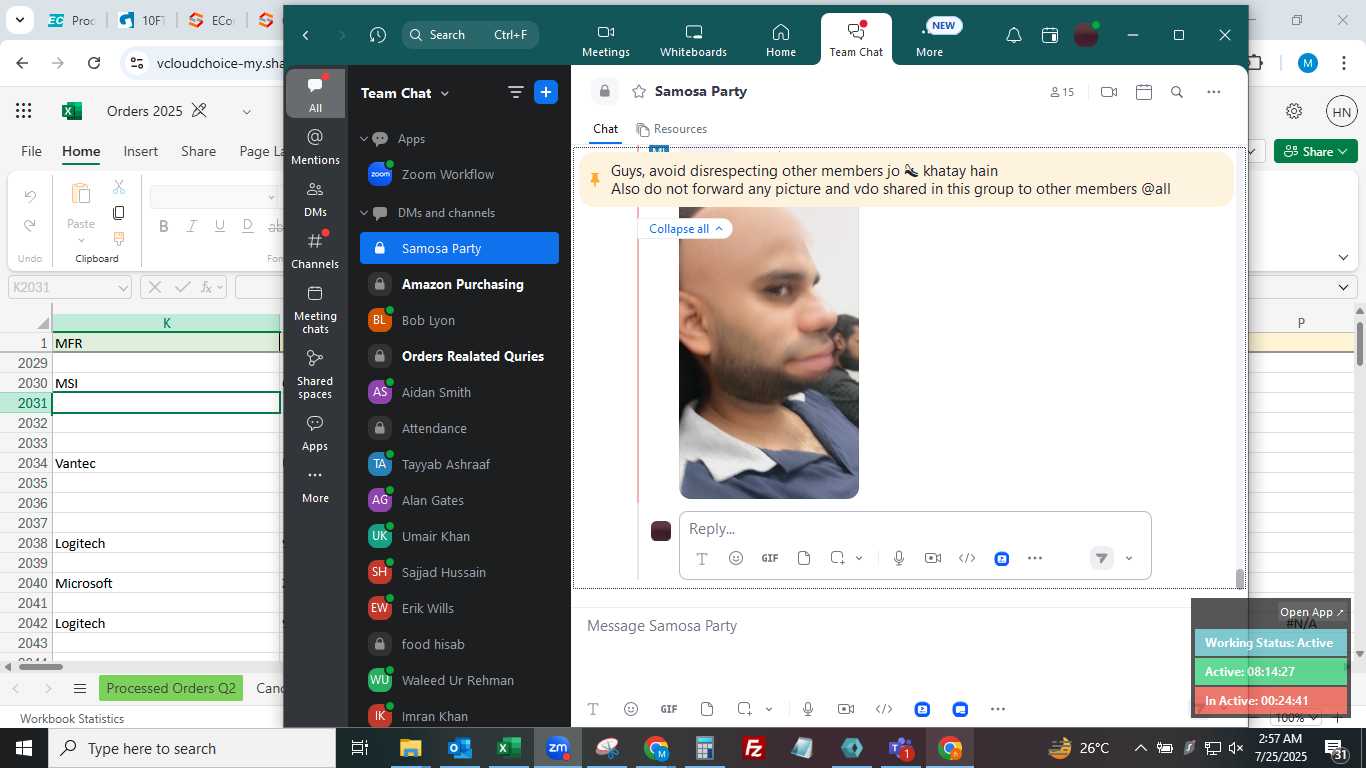Select Processed Orders Q2 sheet tab
Screen dimensions: 1366x768
coord(171,688)
